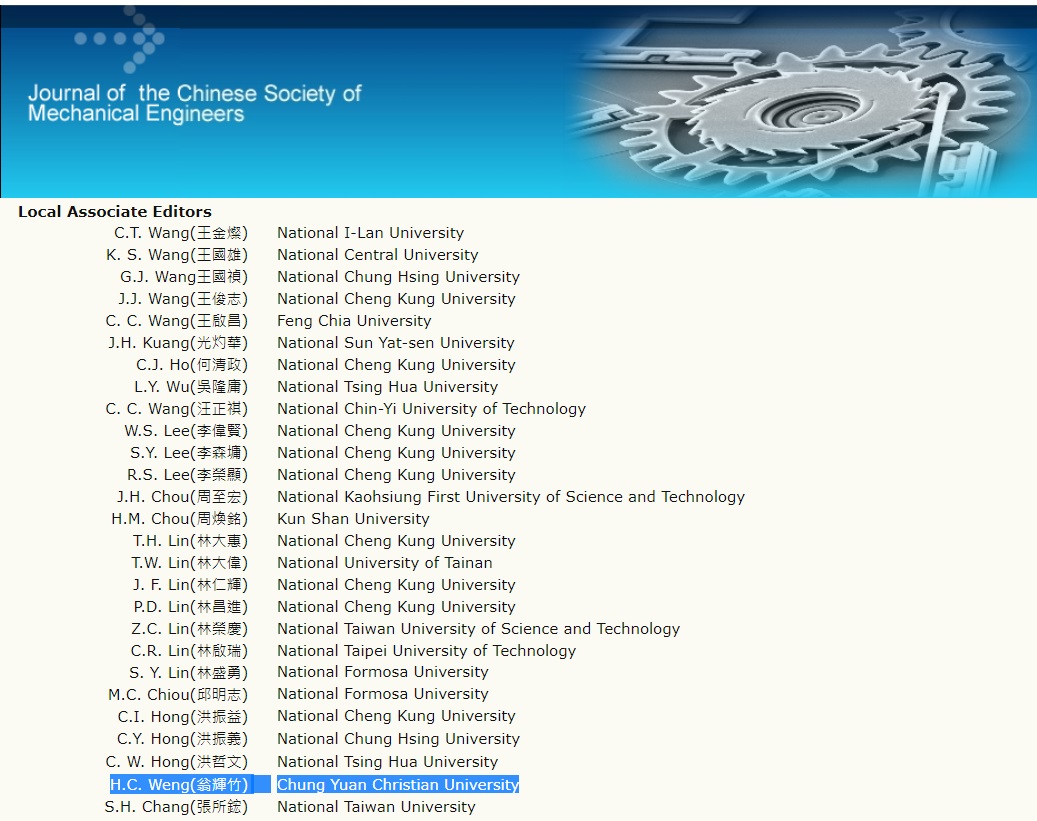Select the name J. F. Lin
Image resolution: width=1037 pixels, height=821 pixels.
tap(190, 585)
